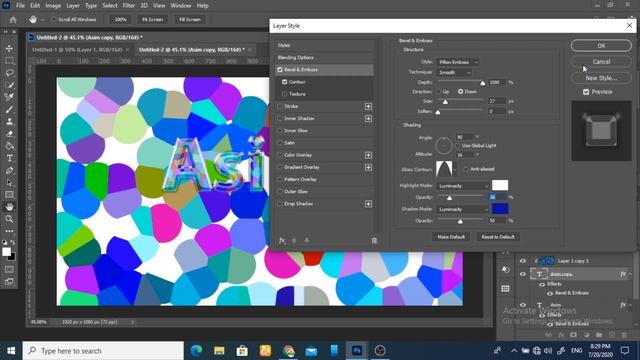Viewport: 640px width, 360px height.
Task: Select the Paint Bucket tool
Action: [x=9, y=146]
